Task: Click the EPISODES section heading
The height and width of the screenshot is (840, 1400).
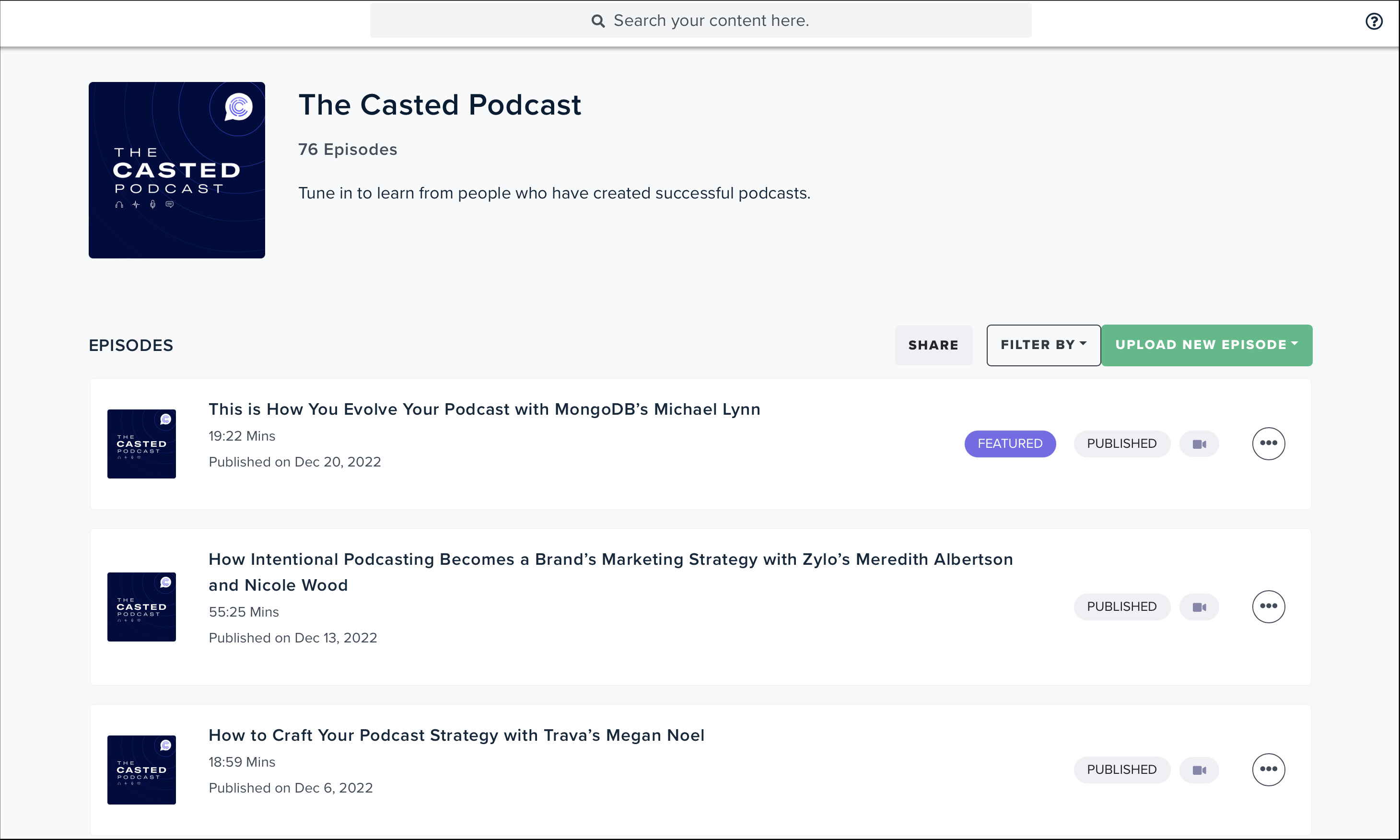Action: click(x=131, y=345)
